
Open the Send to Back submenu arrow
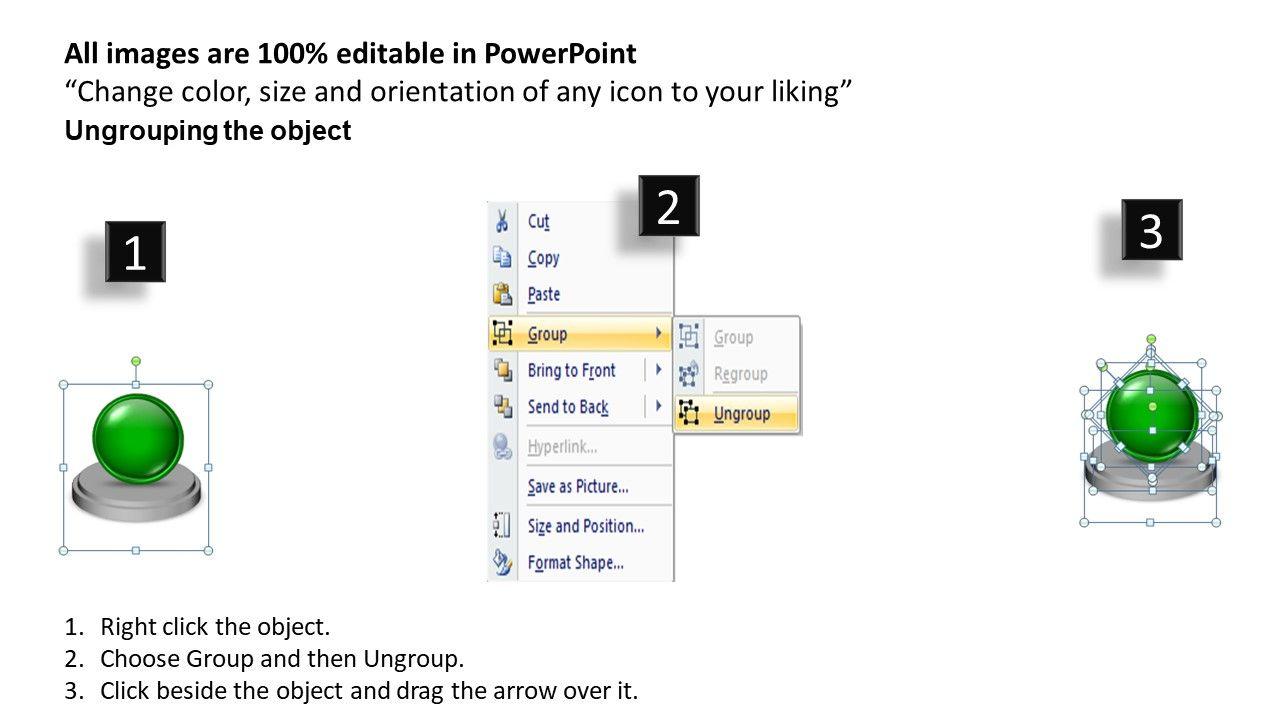658,406
